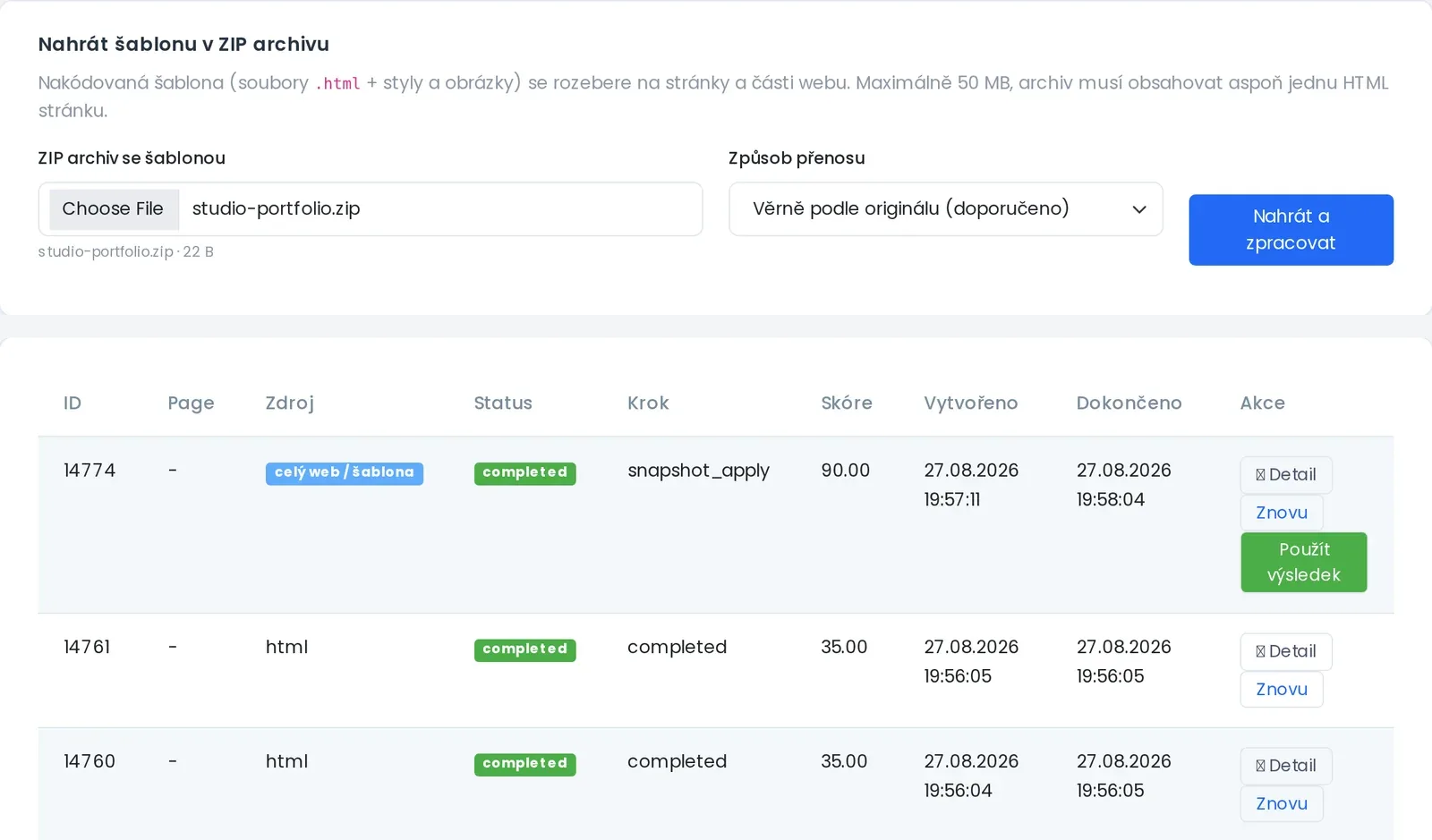1432x840 pixels.
Task: Click the 35.00 score of job 14760
Action: click(x=844, y=761)
